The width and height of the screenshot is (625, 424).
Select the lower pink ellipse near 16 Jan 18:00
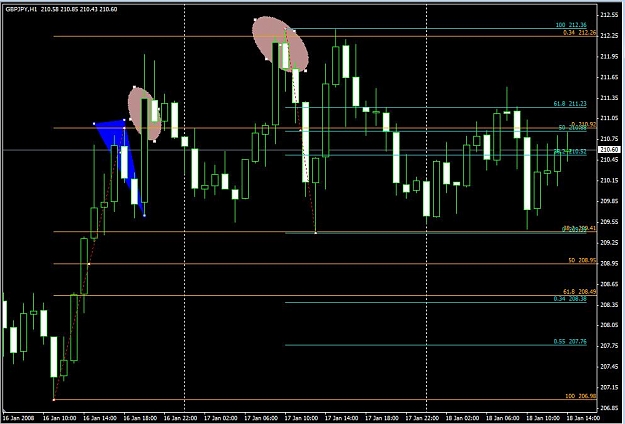[144, 114]
